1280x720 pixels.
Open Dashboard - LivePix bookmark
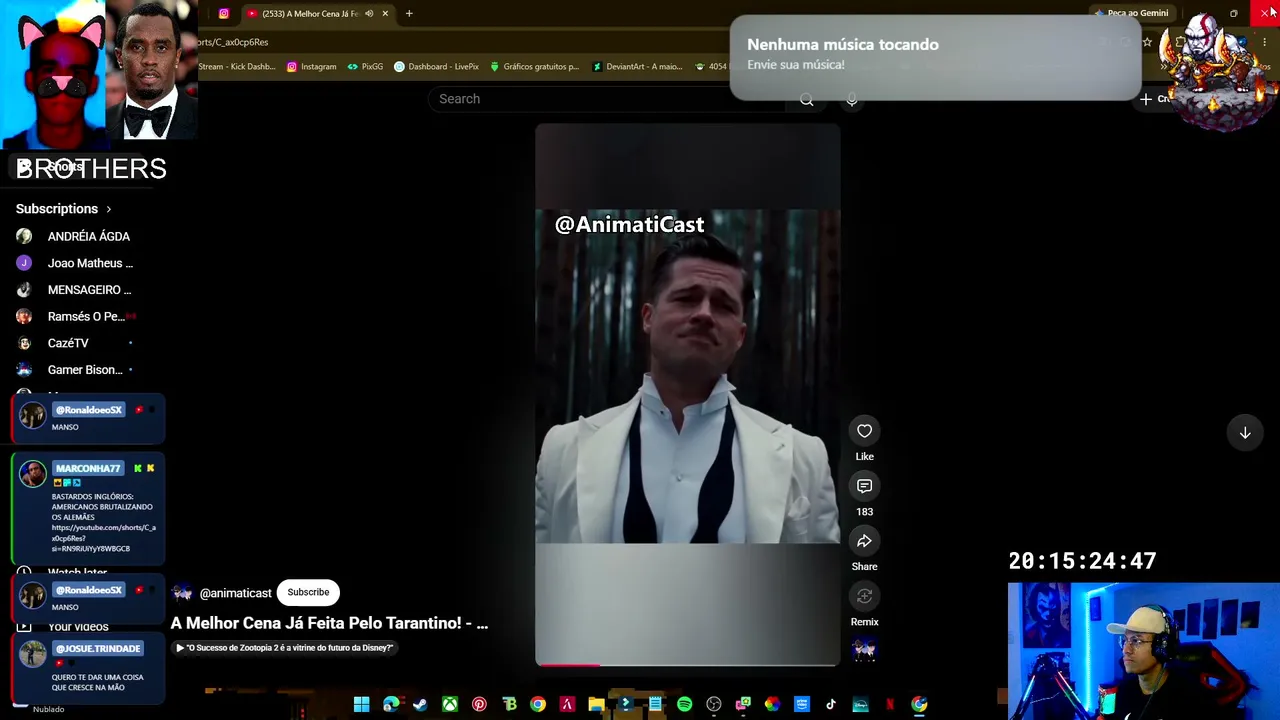(436, 67)
